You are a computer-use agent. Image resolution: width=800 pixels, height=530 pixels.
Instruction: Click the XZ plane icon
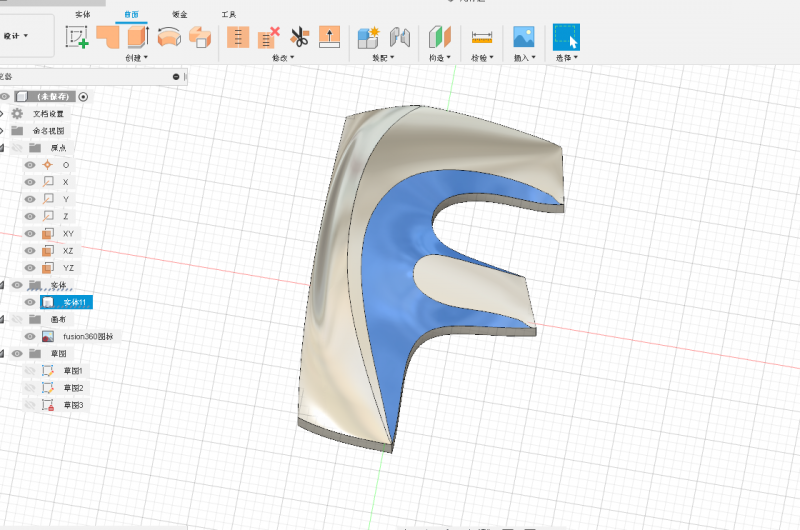(x=47, y=250)
